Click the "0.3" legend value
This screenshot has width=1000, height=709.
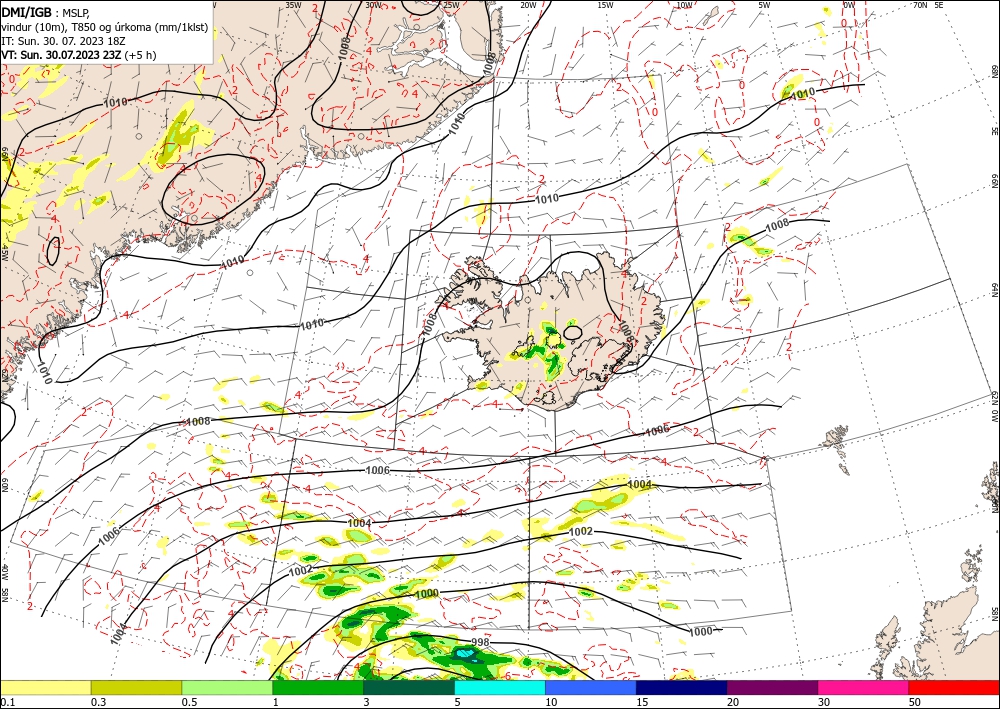click(x=98, y=702)
